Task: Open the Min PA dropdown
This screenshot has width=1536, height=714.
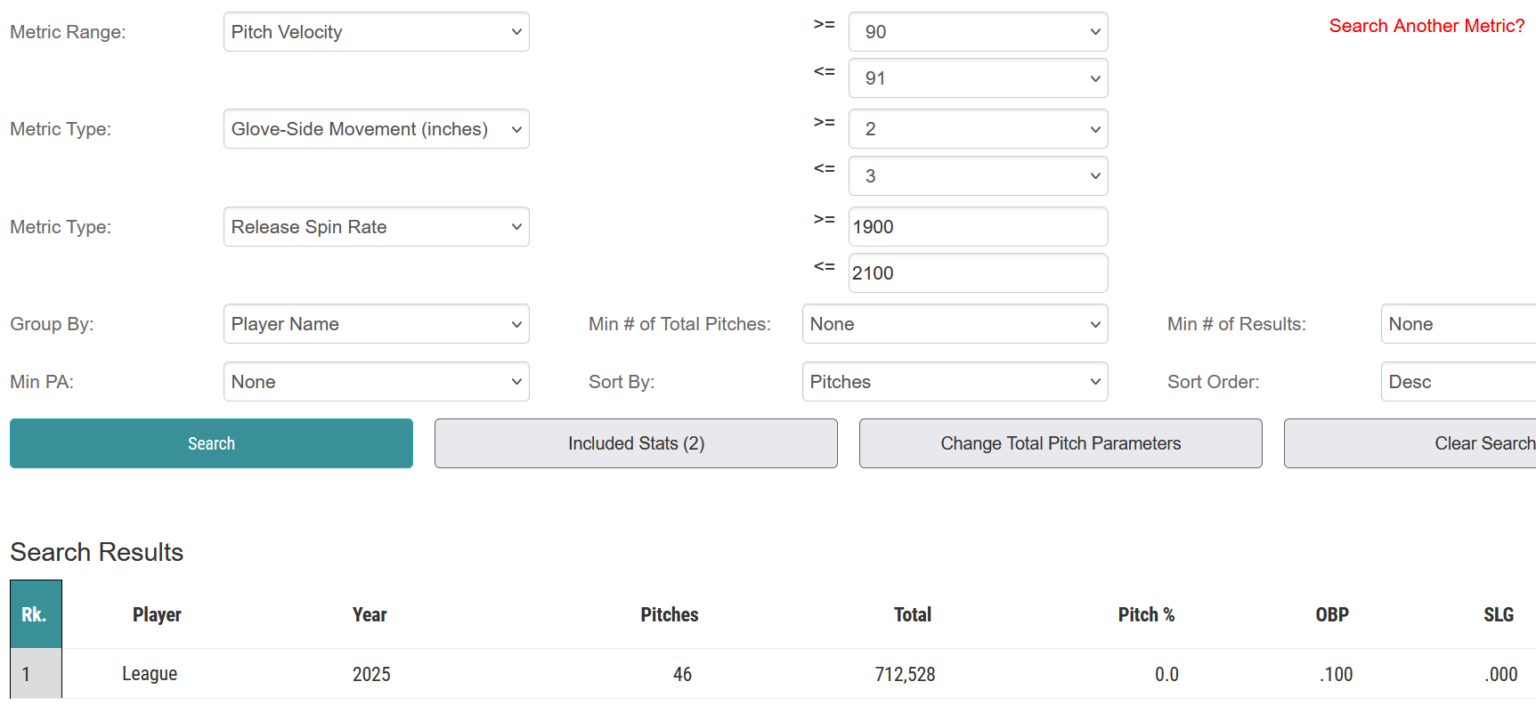Action: point(376,382)
